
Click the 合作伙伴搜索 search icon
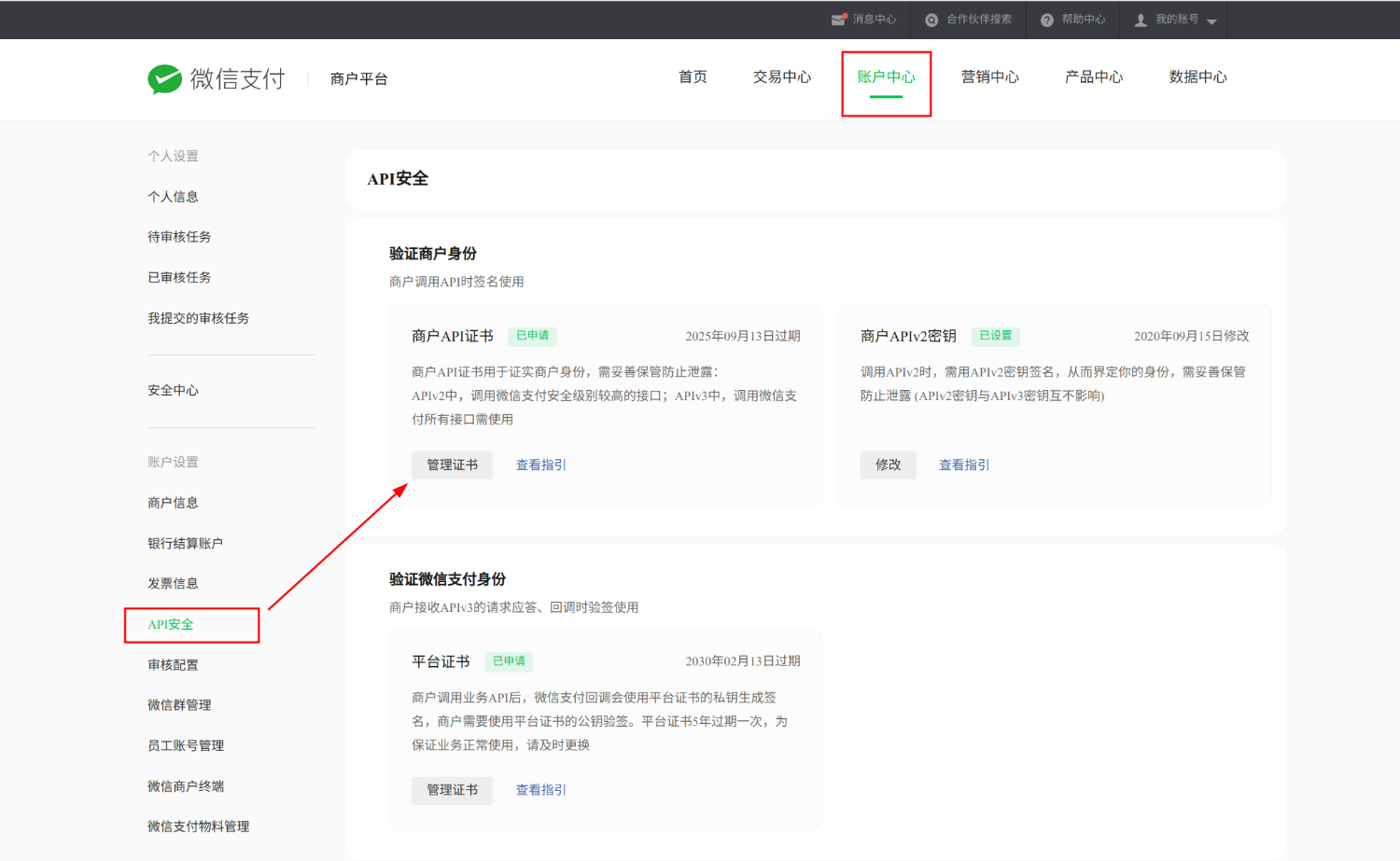click(931, 20)
